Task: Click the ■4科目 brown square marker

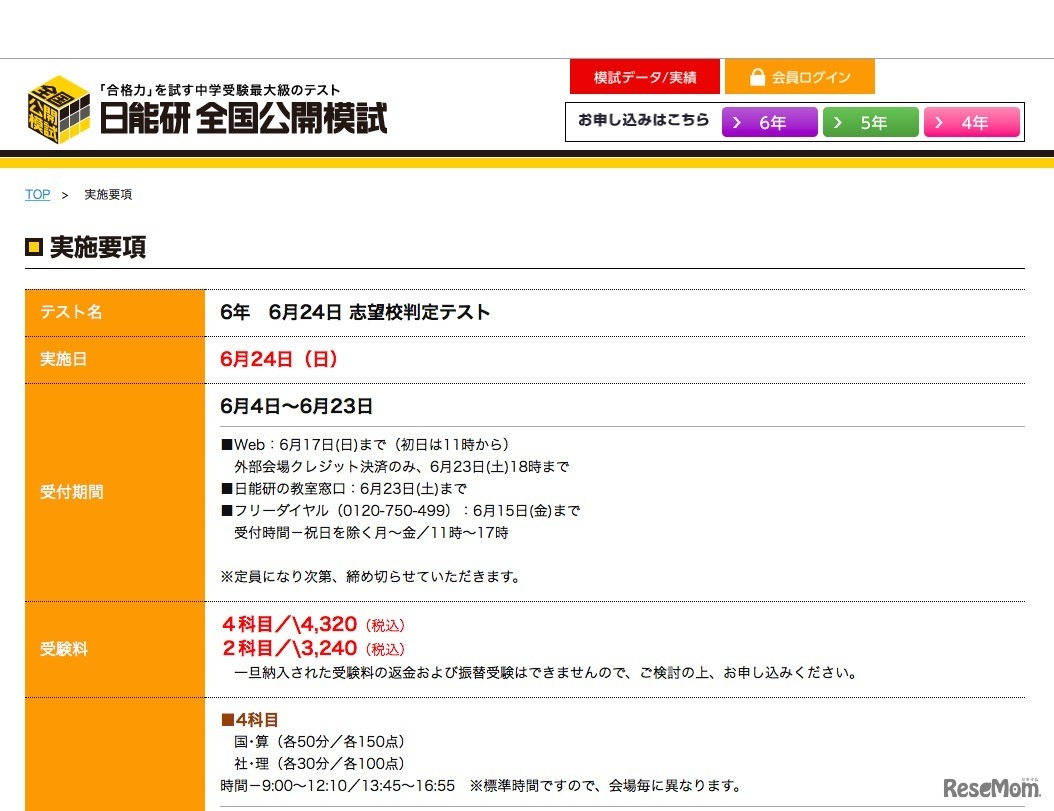Action: [x=226, y=719]
